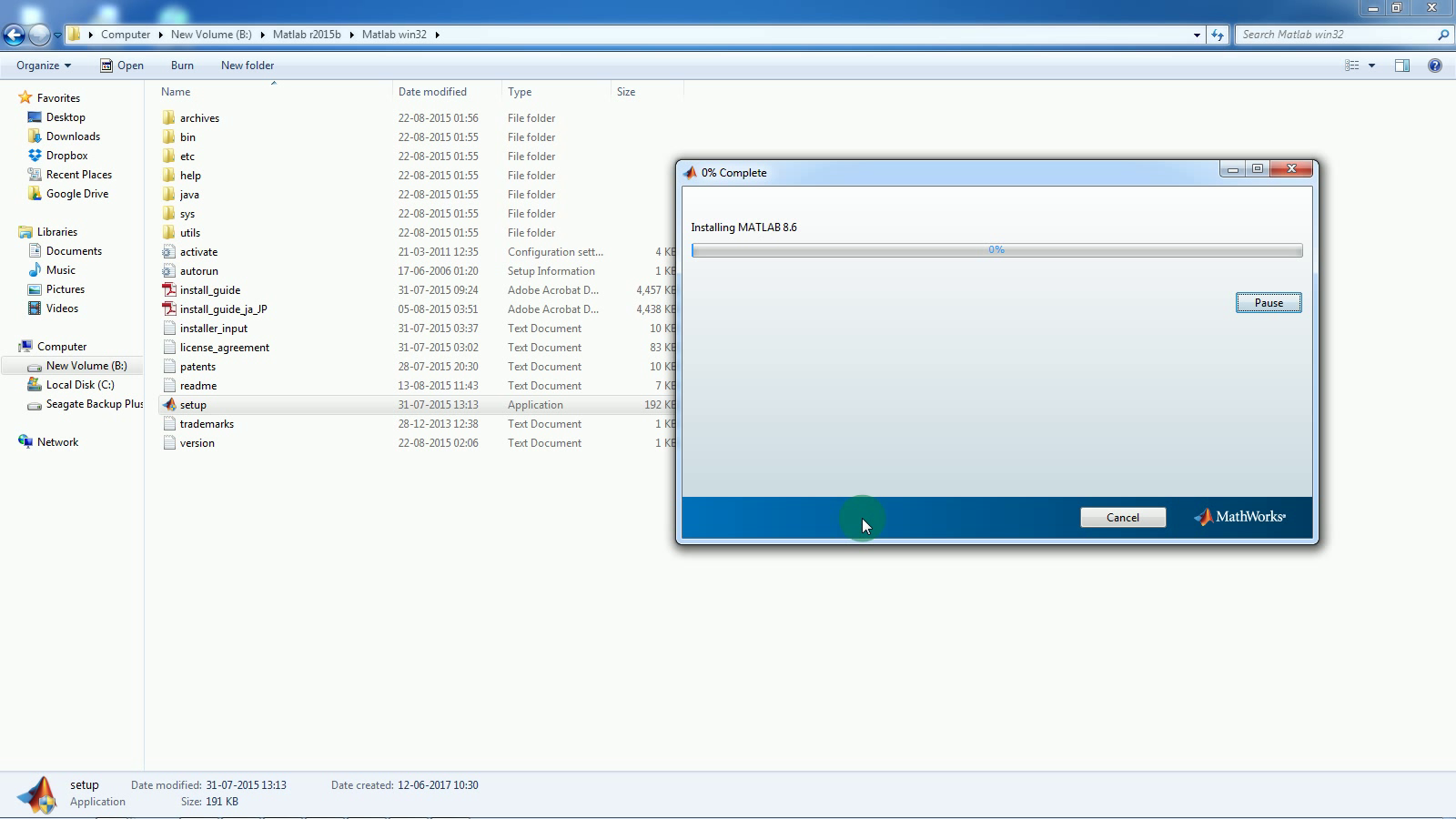Image resolution: width=1456 pixels, height=819 pixels.
Task: Select the installer_input text file icon
Action: point(168,329)
